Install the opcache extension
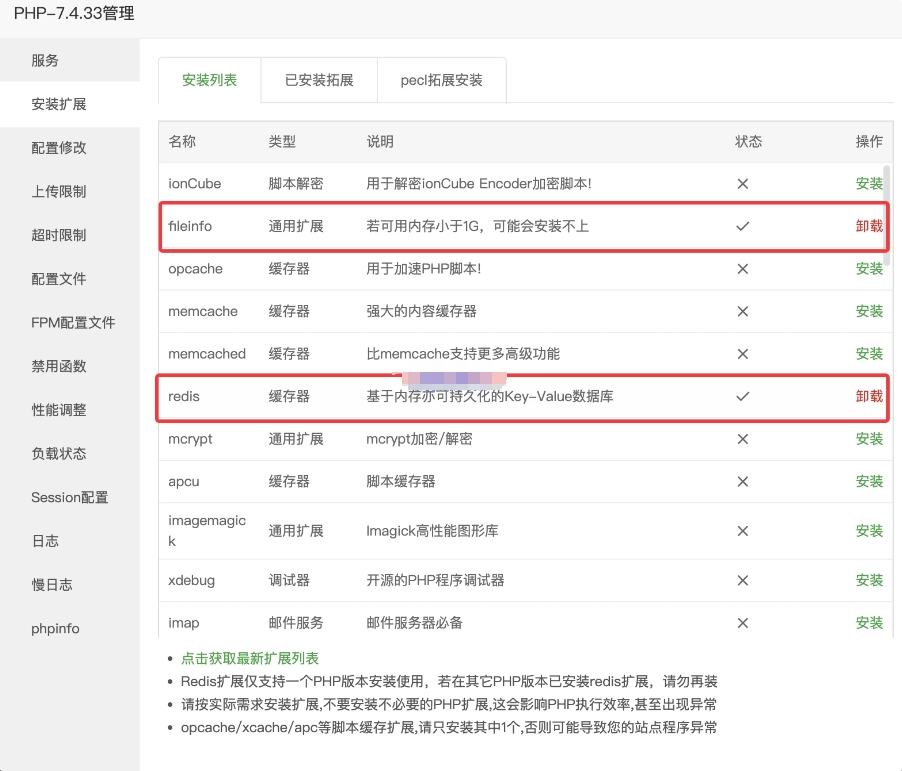This screenshot has width=902, height=771. click(x=869, y=269)
